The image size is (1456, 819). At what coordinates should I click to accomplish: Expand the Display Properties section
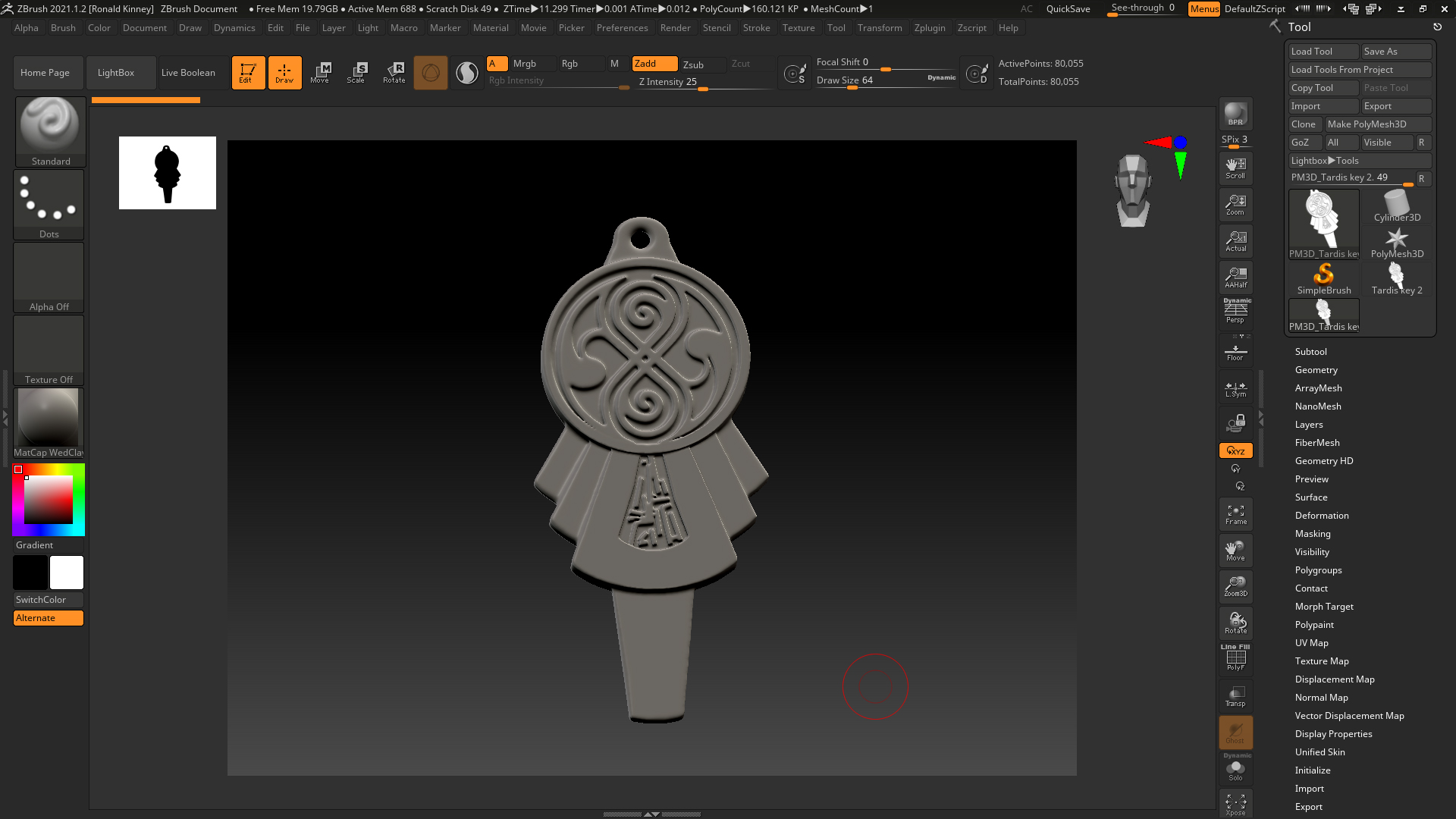click(x=1333, y=734)
